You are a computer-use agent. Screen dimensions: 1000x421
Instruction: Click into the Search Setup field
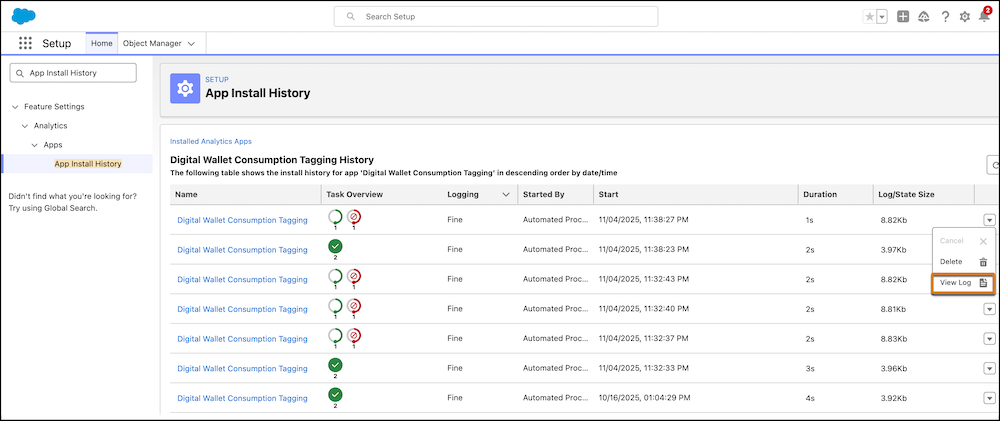tap(496, 17)
